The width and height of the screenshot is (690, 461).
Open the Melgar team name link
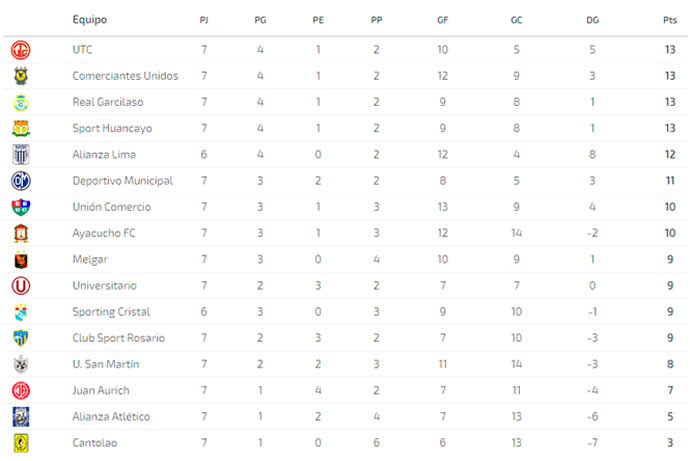click(90, 260)
